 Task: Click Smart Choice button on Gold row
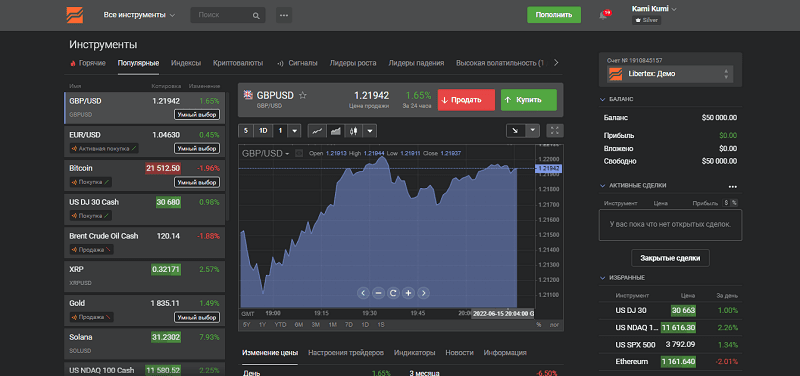tap(197, 317)
